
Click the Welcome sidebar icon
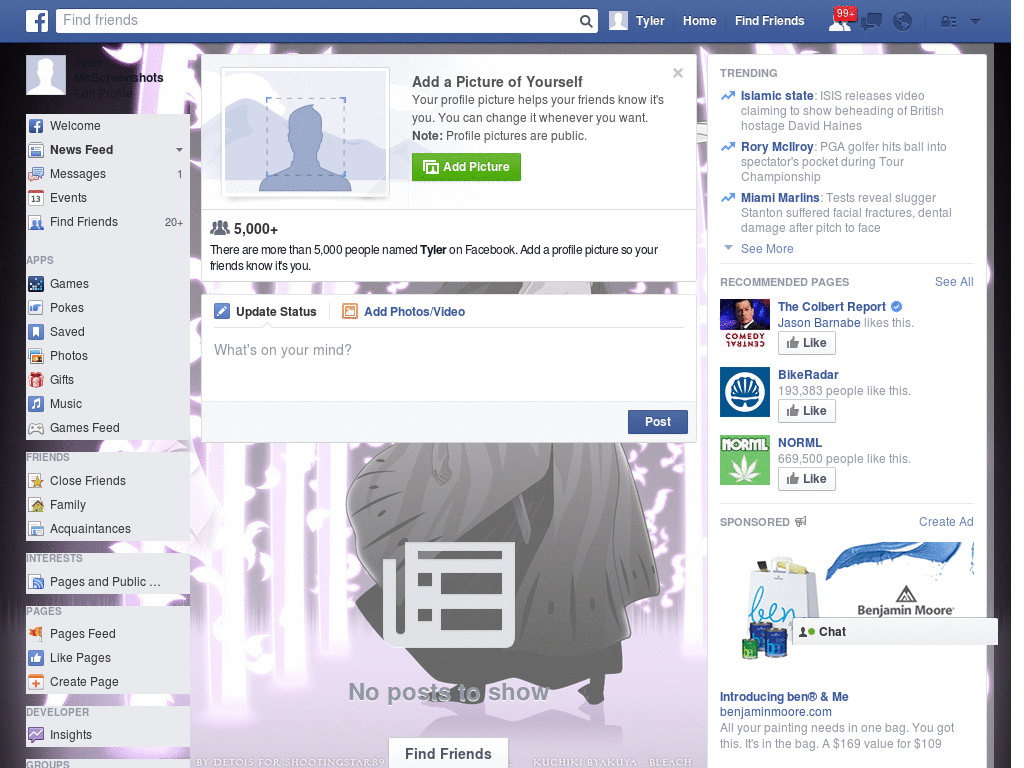pos(36,126)
